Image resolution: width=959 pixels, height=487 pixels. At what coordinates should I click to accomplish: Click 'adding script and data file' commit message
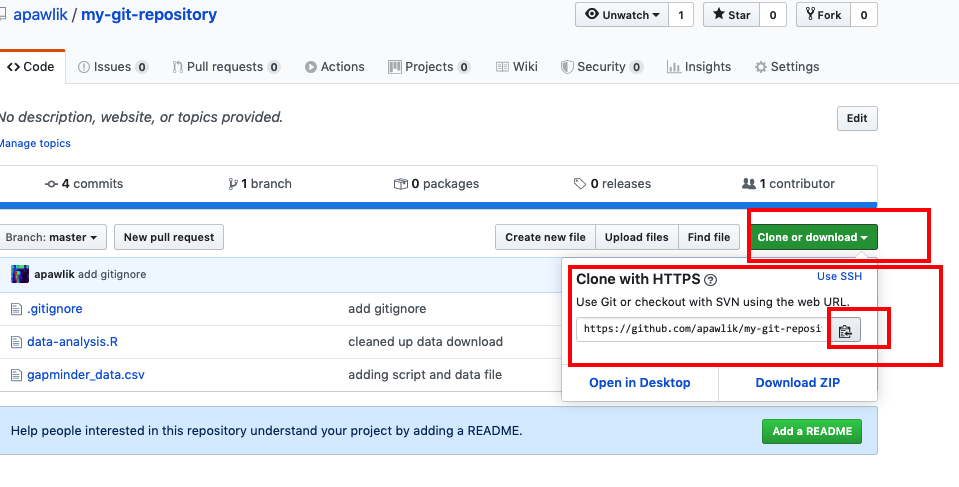pyautogui.click(x=425, y=375)
